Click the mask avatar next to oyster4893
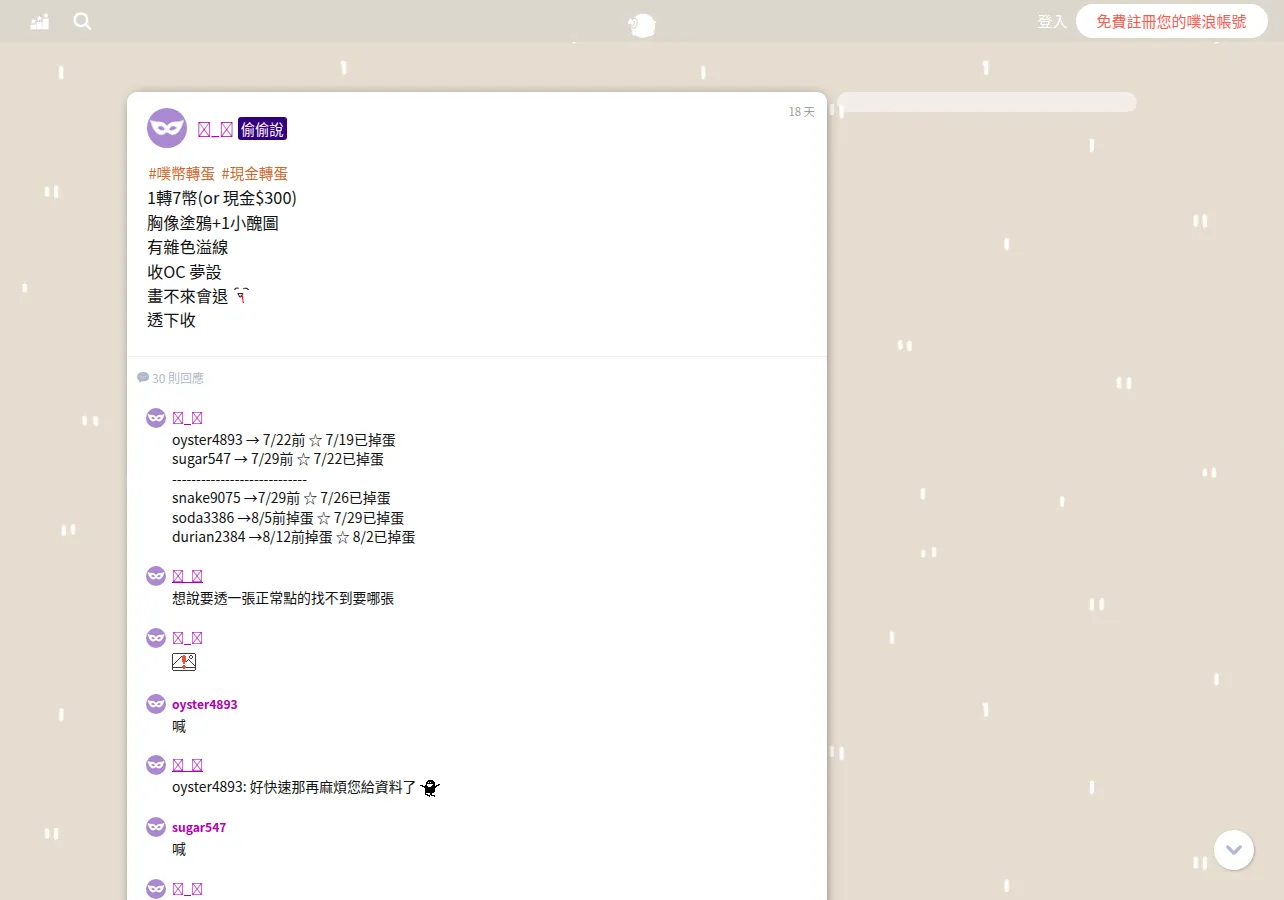 pyautogui.click(x=156, y=704)
